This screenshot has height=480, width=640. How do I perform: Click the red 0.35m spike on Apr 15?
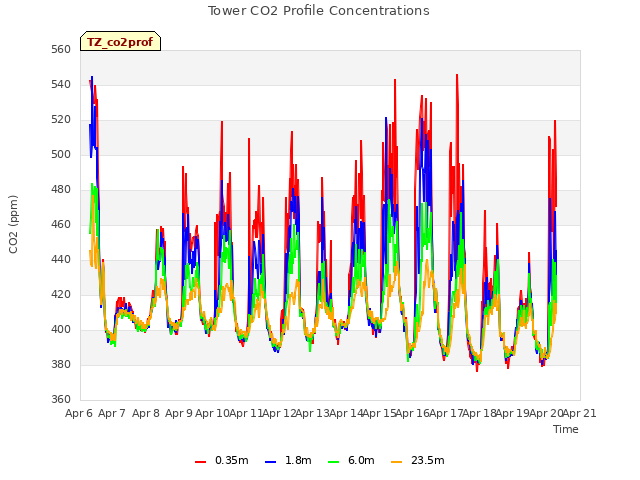click(395, 80)
